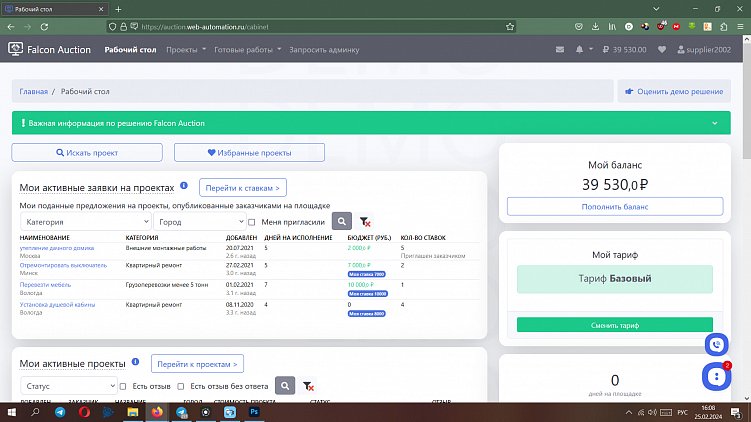Screen dimensions: 751x422
Task: Clear filters icon in bids section
Action: coord(365,222)
